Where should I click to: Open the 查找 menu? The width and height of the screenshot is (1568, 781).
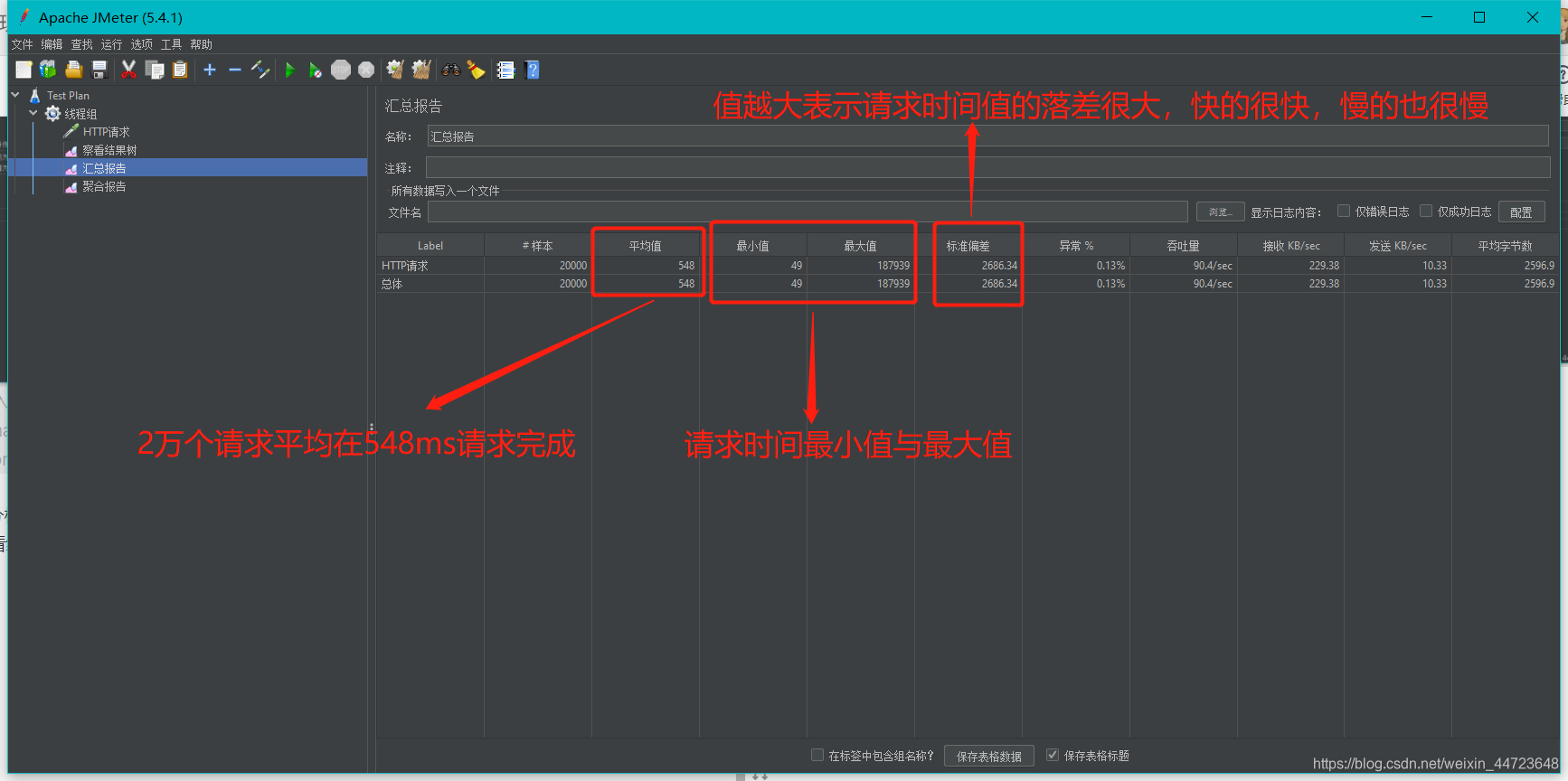click(x=81, y=44)
